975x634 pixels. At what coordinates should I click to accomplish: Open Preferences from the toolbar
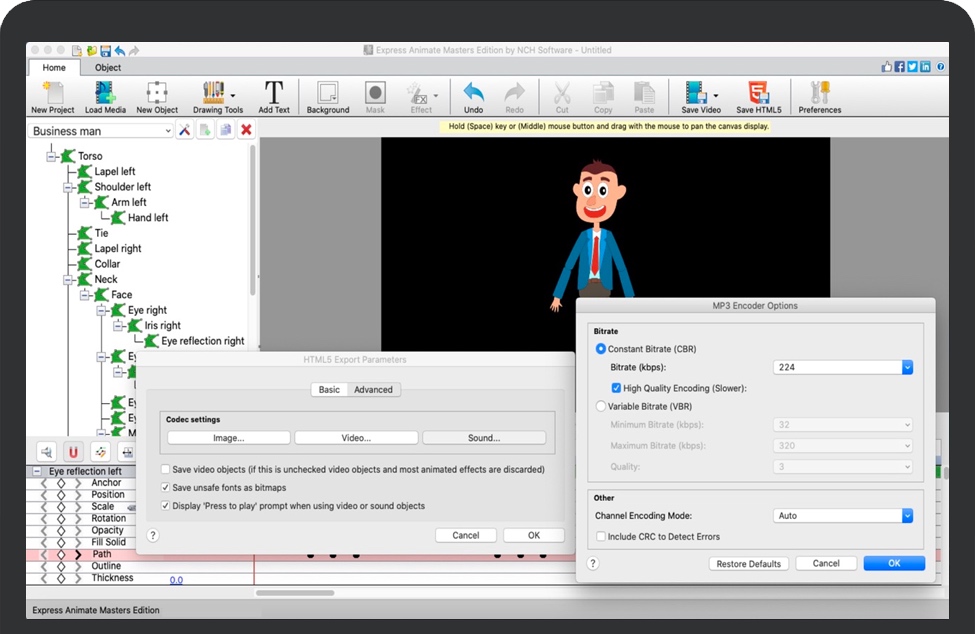[819, 94]
